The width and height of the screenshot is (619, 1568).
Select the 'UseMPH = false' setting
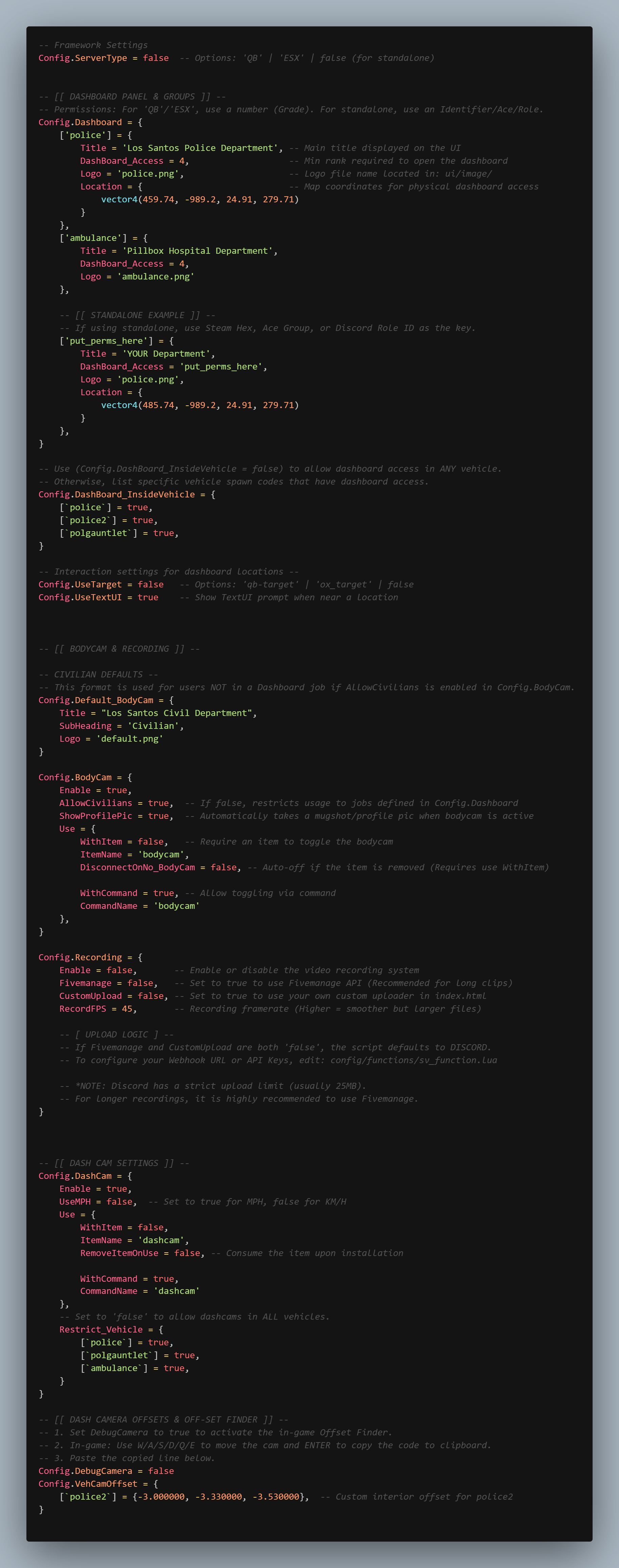coord(98,1202)
